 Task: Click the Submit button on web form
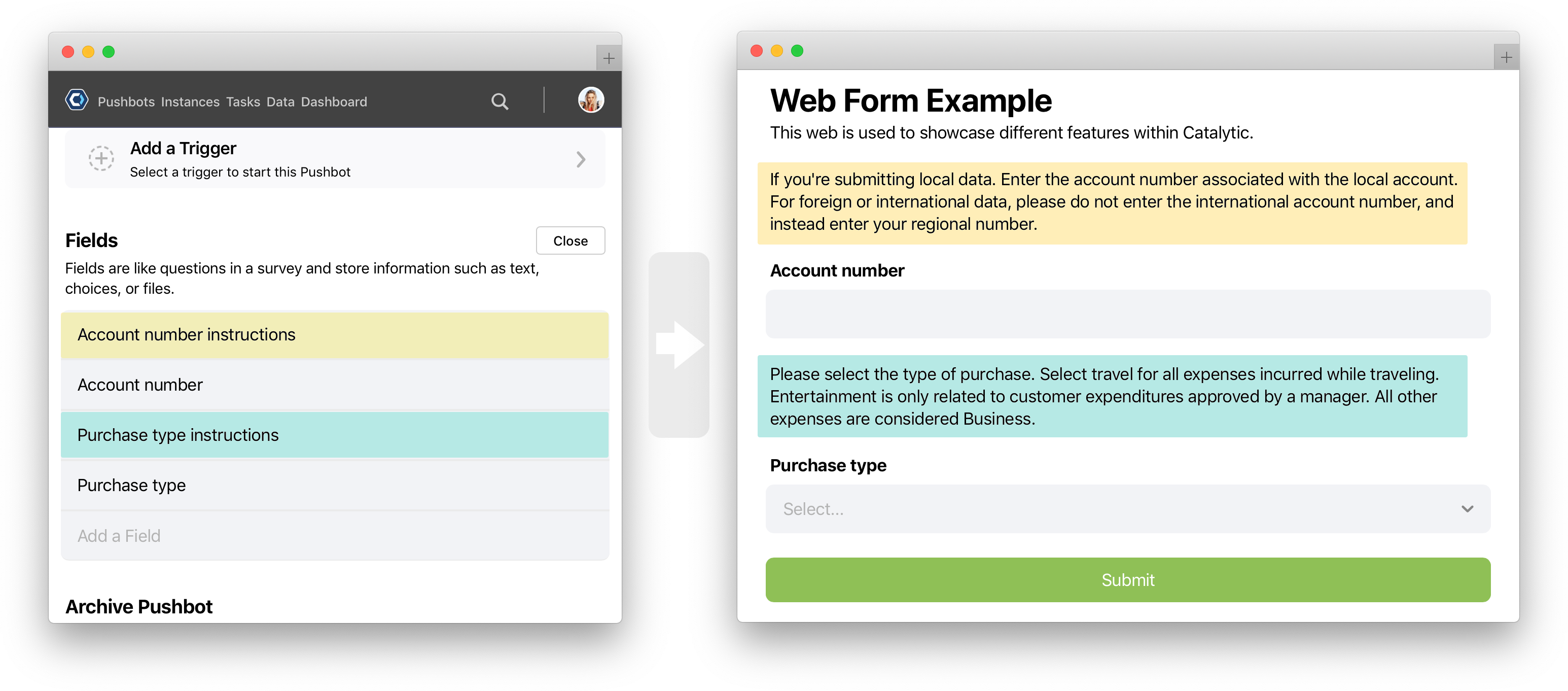tap(1128, 580)
